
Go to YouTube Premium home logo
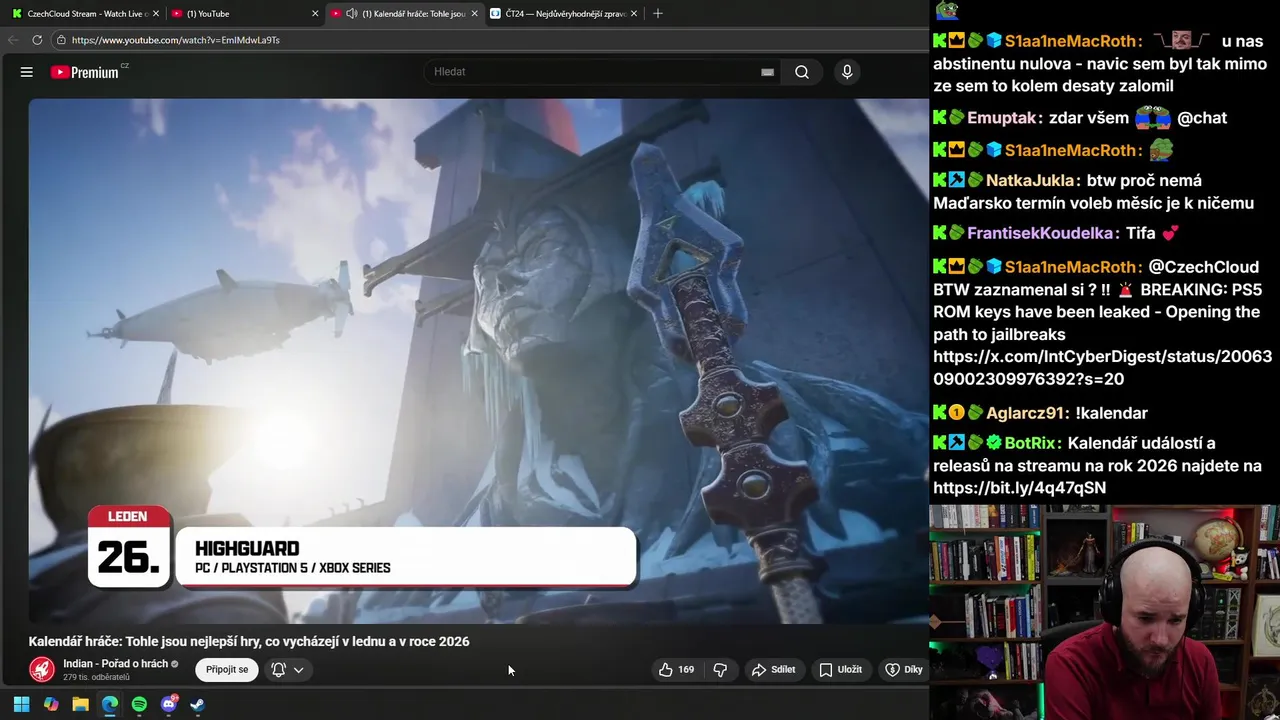tap(85, 72)
